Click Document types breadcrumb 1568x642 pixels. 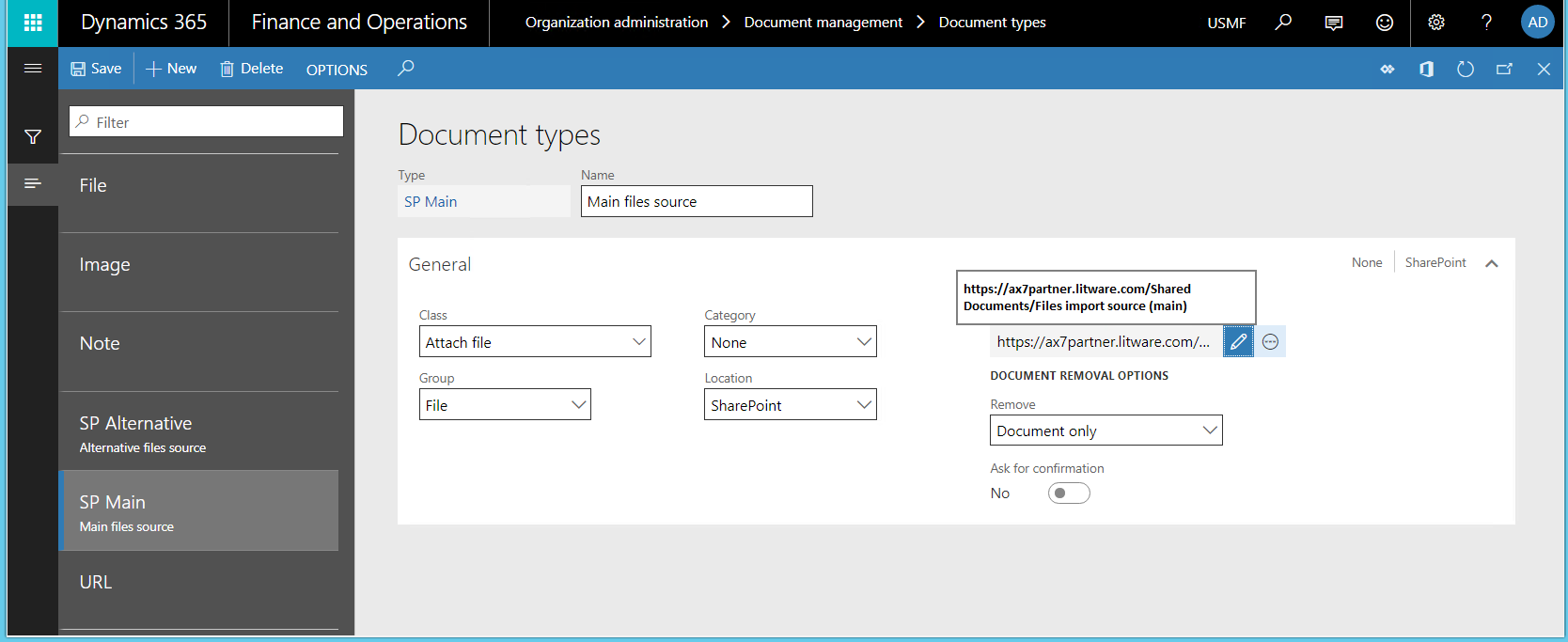[993, 23]
